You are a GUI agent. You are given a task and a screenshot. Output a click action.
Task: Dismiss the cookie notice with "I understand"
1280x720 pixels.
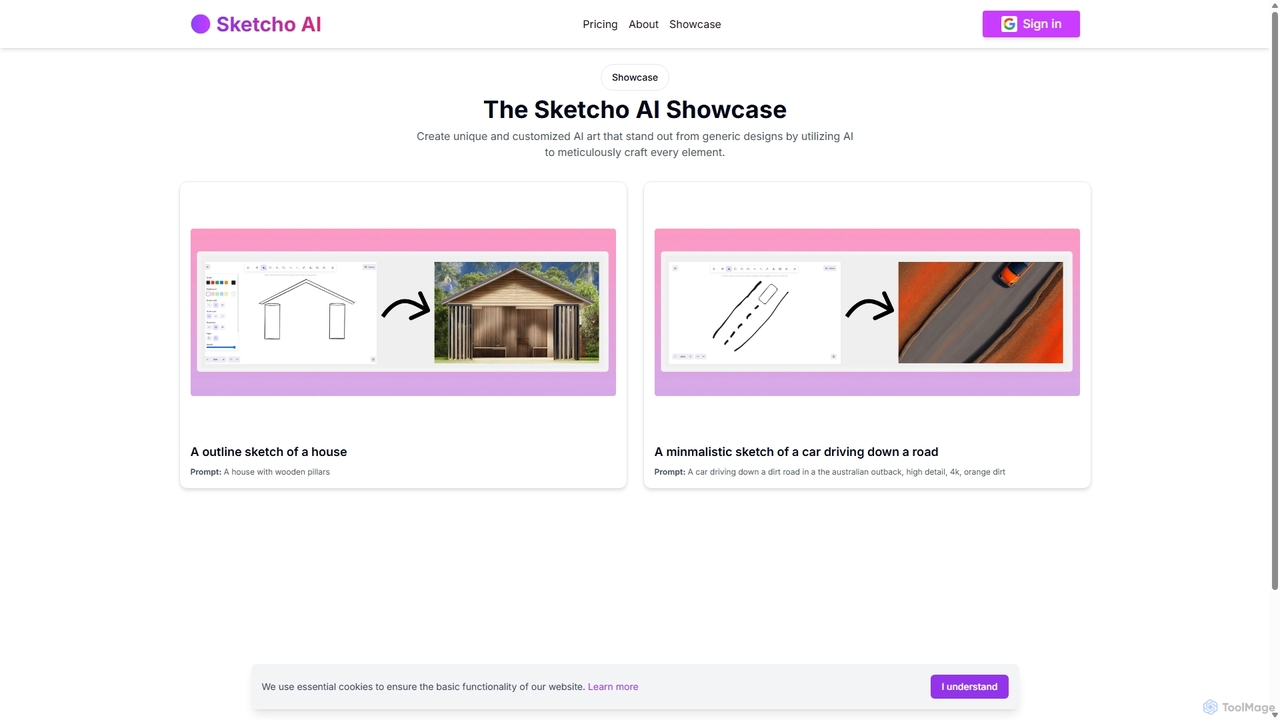969,687
